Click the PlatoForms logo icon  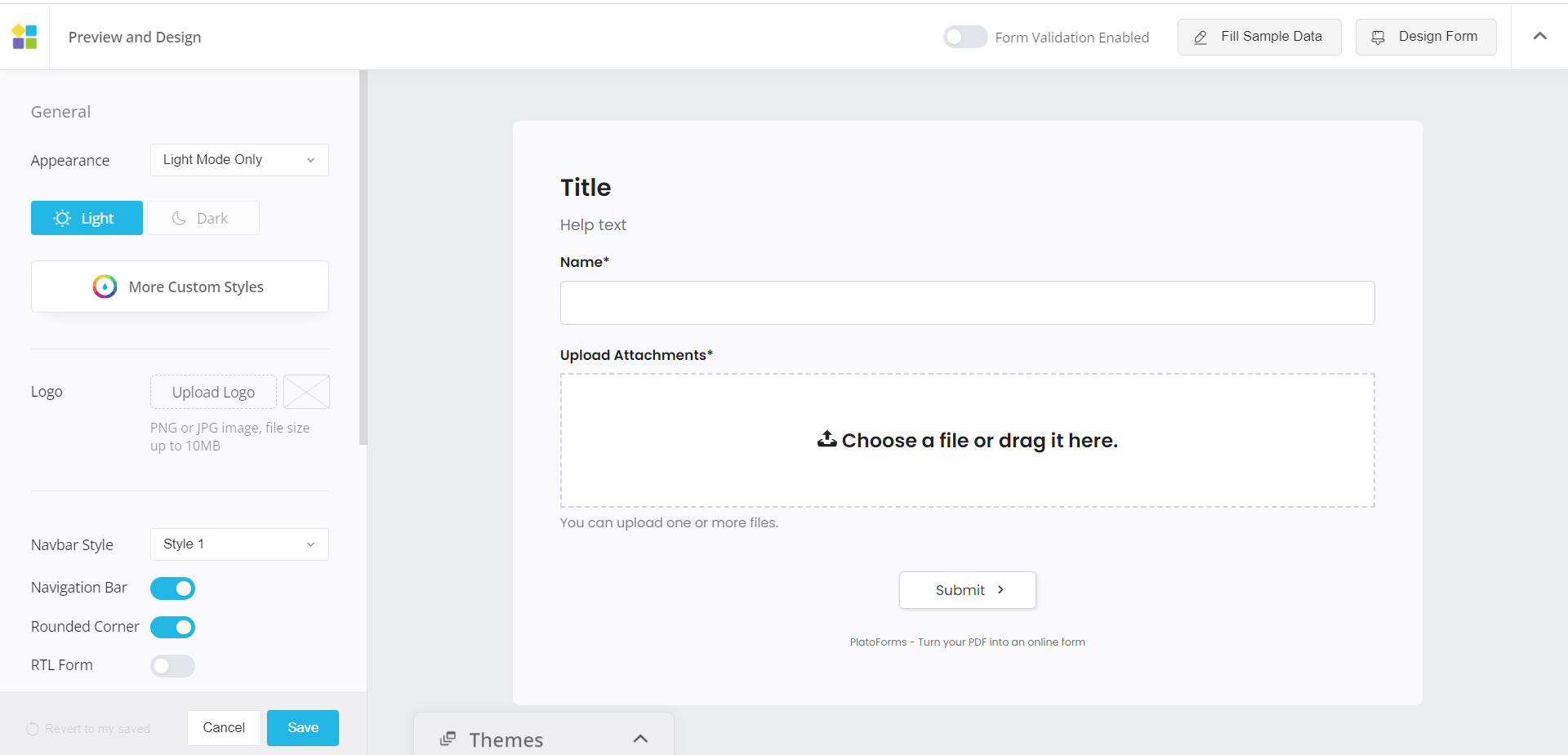[x=24, y=37]
